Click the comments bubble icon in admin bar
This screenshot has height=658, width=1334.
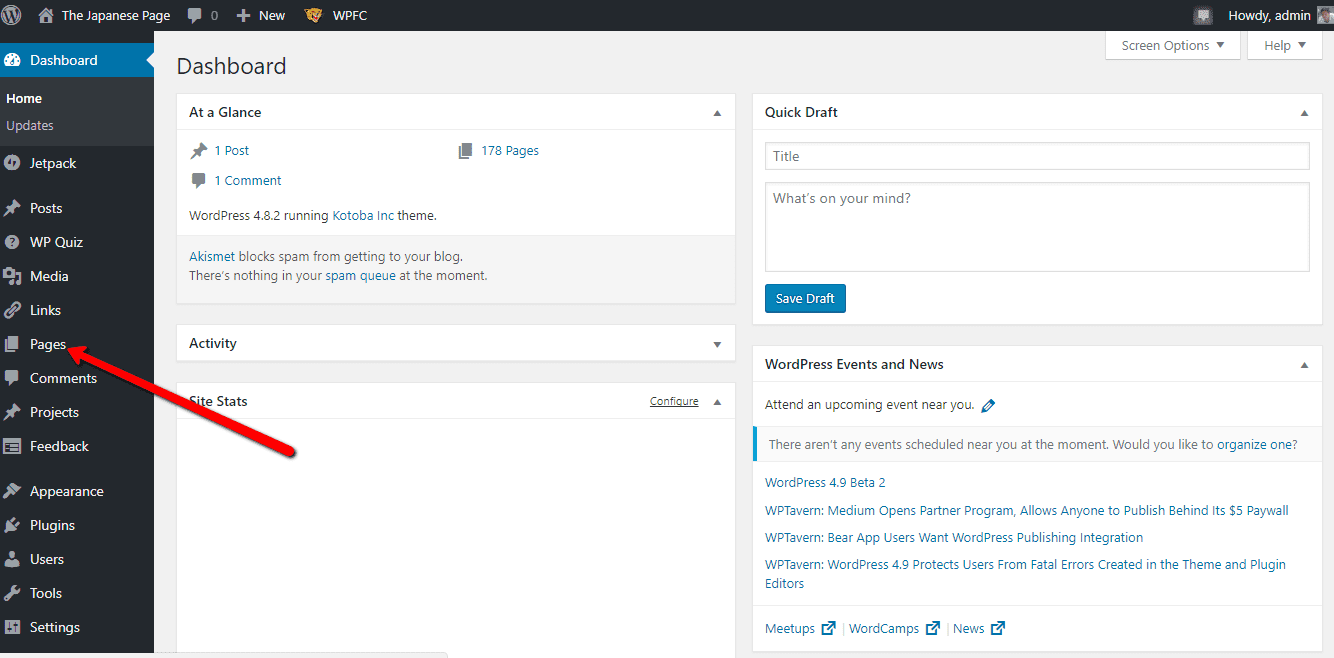[195, 15]
